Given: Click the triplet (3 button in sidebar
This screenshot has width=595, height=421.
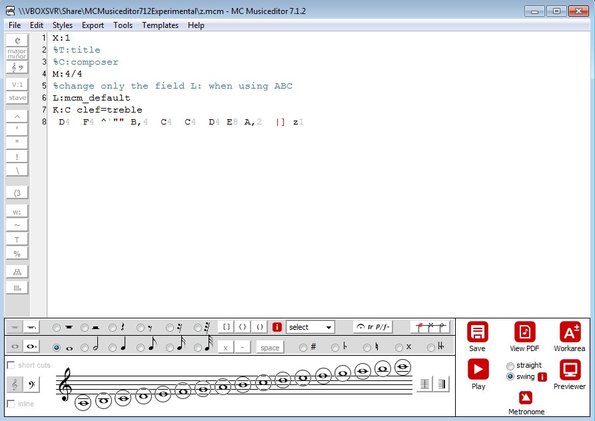Looking at the screenshot, I should [x=17, y=193].
